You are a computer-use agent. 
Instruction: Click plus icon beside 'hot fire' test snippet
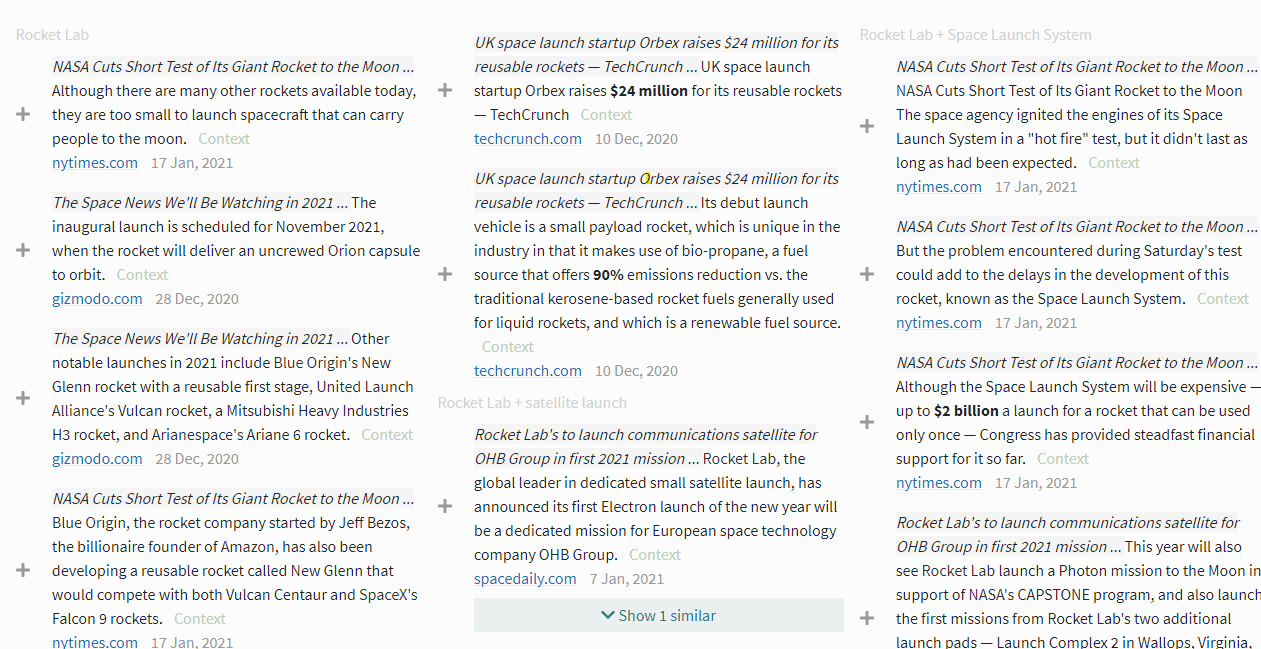pyautogui.click(x=867, y=126)
